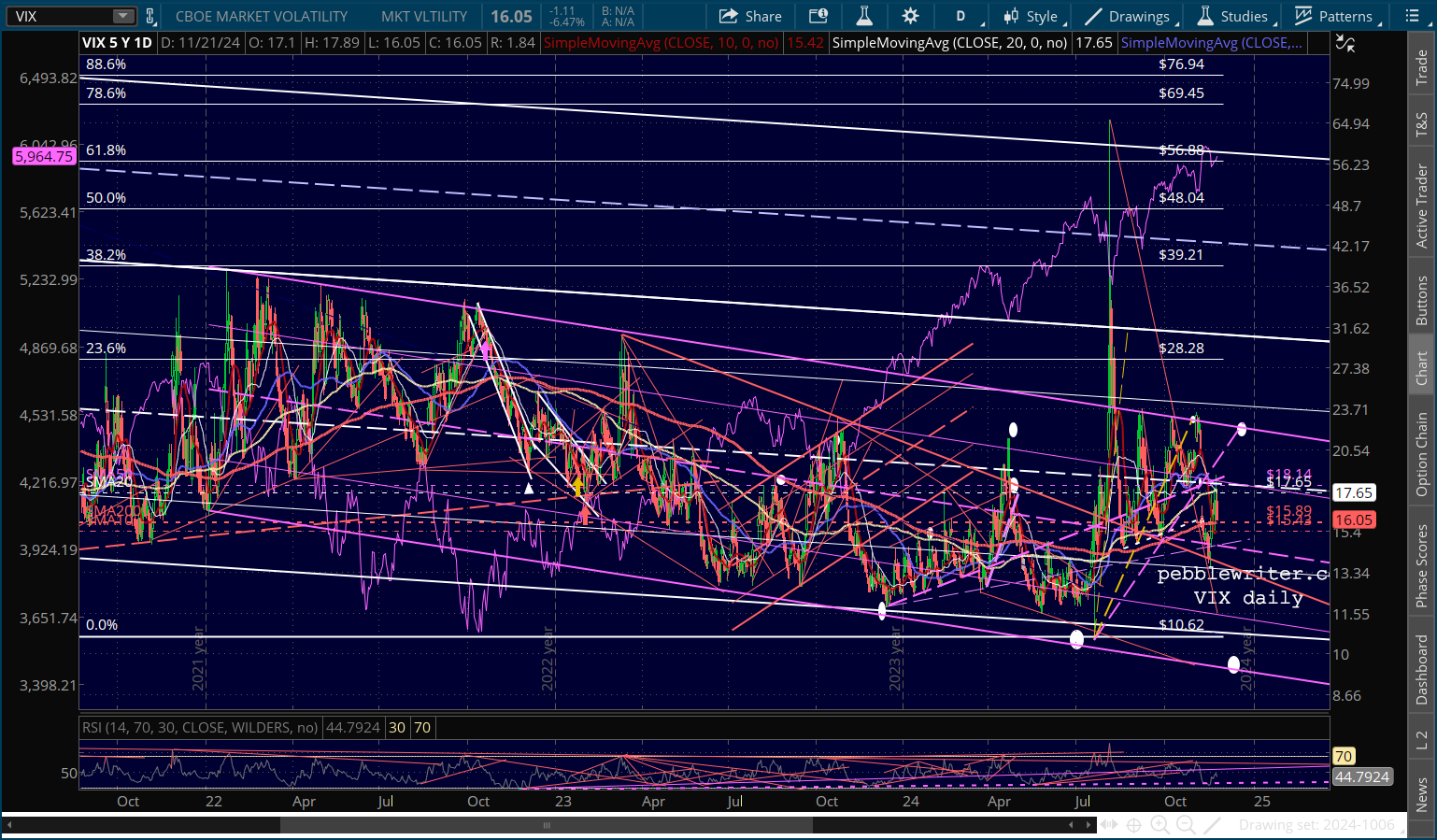Toggle studies visibility icon at chart corner
Viewport: 1437px width, 840px height.
[1345, 43]
